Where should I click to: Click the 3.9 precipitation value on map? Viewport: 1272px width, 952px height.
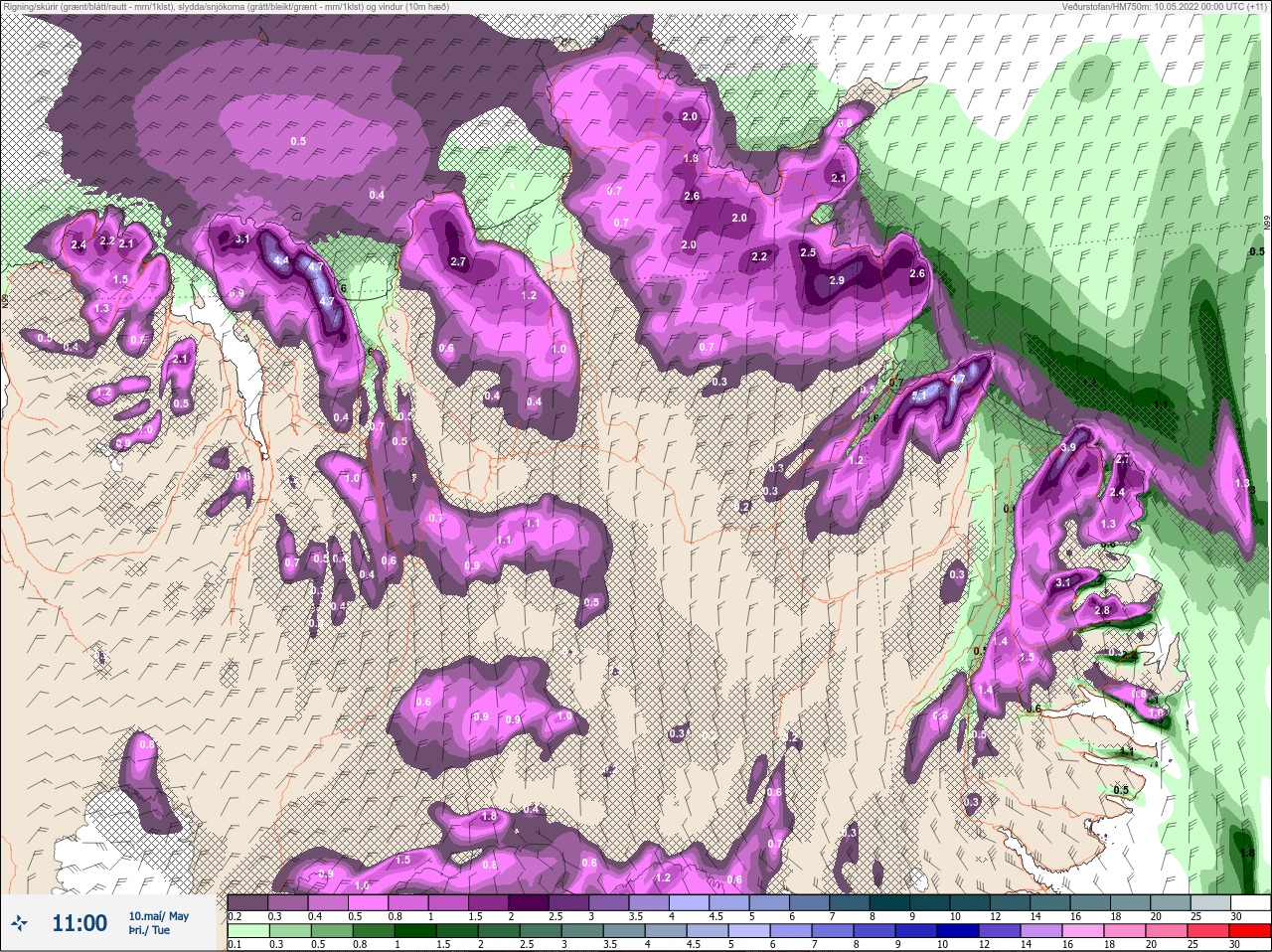coord(1068,448)
